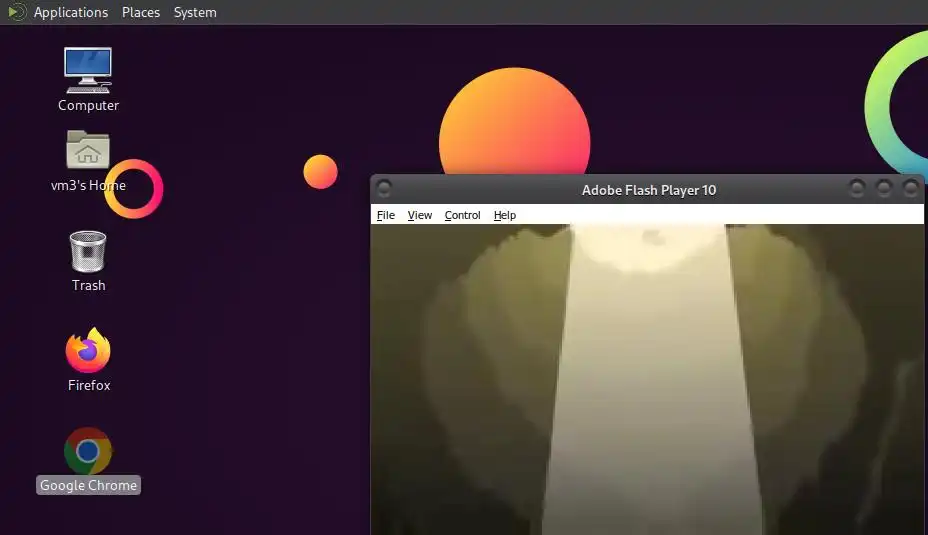Click the Trash label text

(88, 285)
